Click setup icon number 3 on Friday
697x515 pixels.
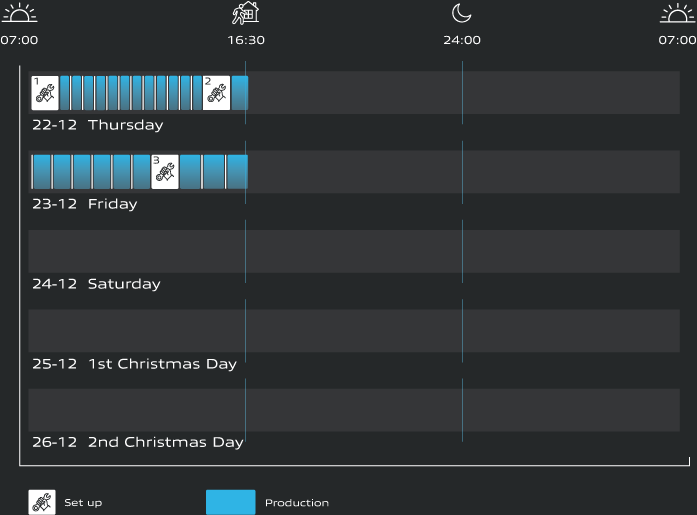coord(165,172)
